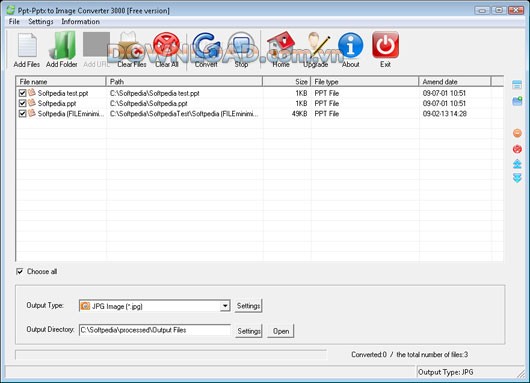
Task: Click the orange remove icon in sidebar
Action: 517,133
